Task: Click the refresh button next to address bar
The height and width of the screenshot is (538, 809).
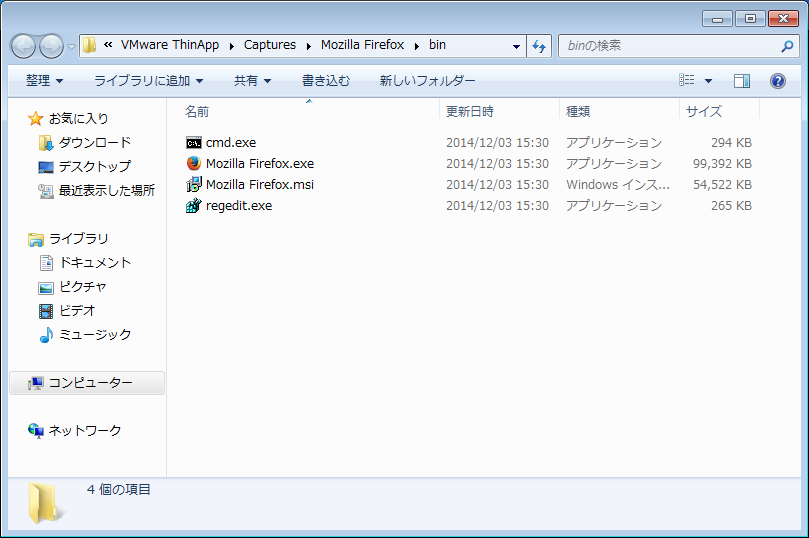Action: [x=539, y=46]
